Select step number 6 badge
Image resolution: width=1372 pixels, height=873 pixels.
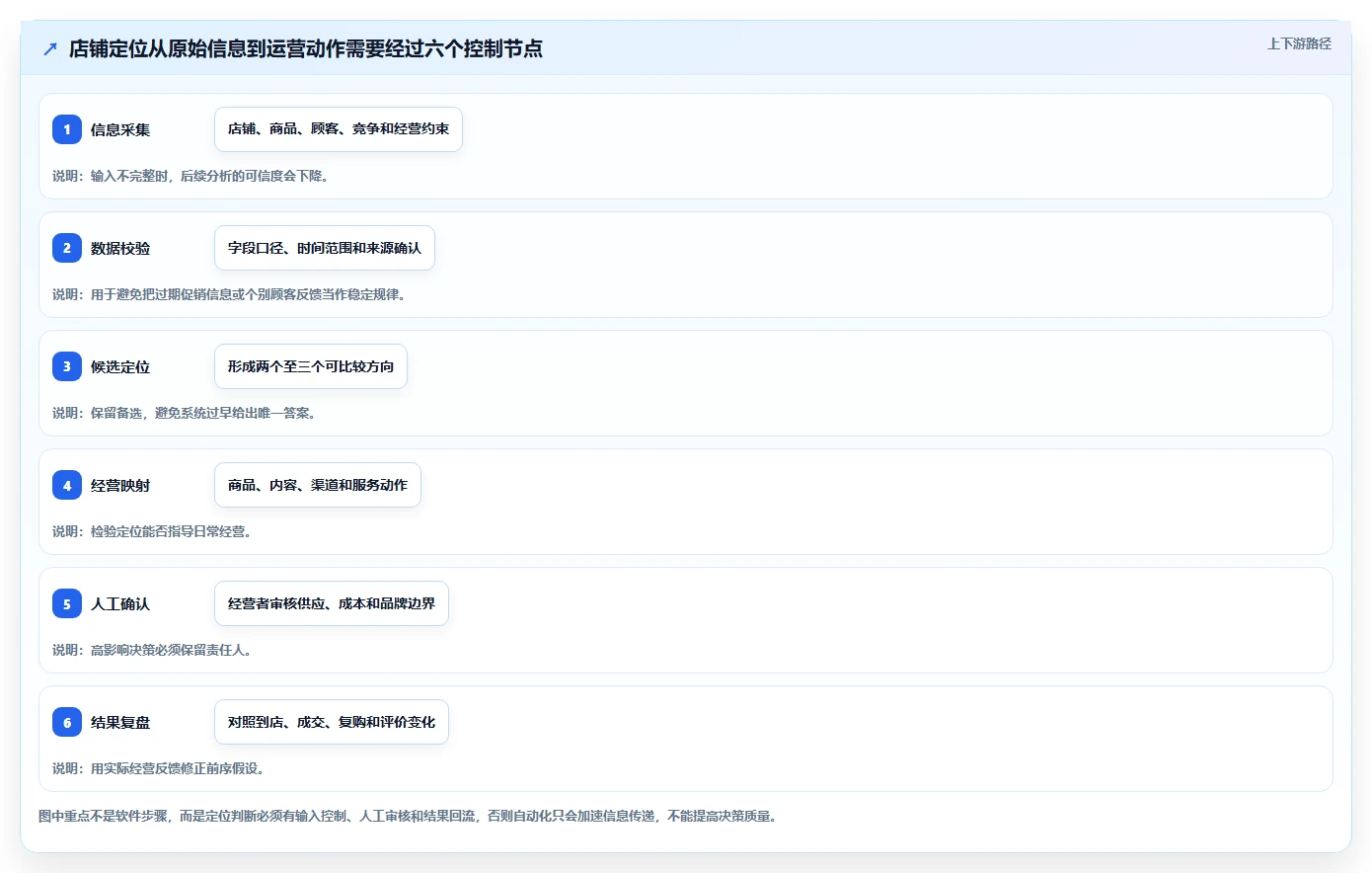click(x=67, y=722)
